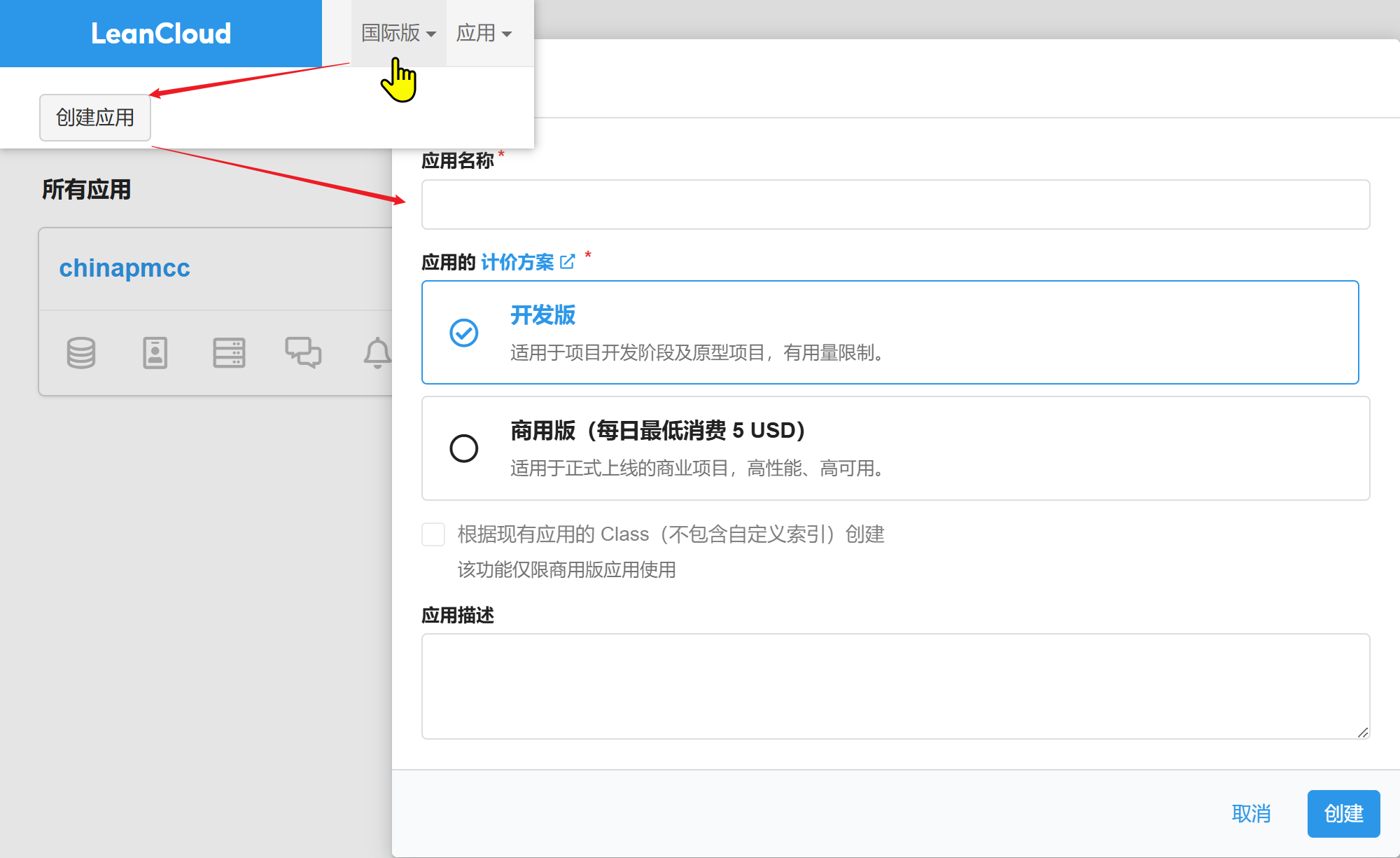Open the cloud engine server icon
Image resolution: width=1400 pixels, height=858 pixels.
pyautogui.click(x=229, y=353)
